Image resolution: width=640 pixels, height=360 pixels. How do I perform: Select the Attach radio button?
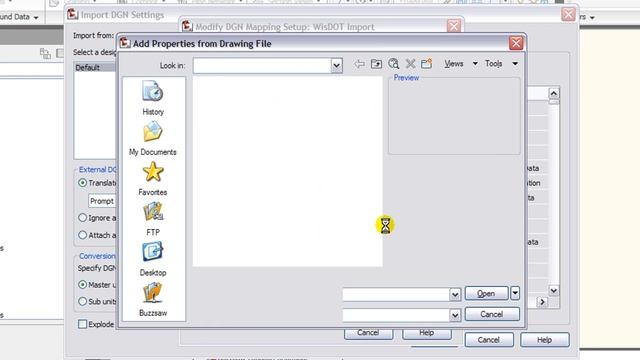point(82,235)
